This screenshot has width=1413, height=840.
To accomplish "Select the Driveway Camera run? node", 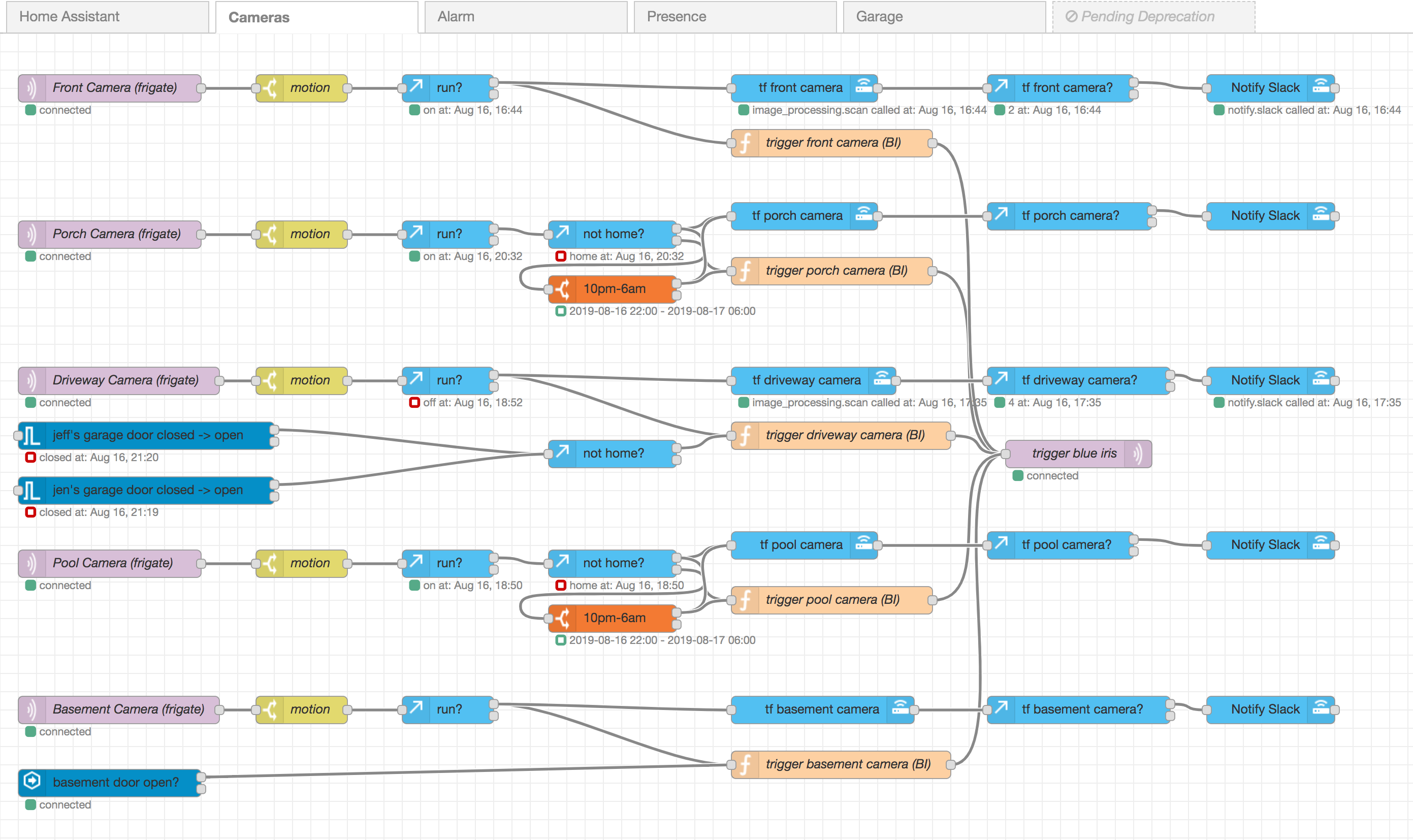I will click(448, 380).
